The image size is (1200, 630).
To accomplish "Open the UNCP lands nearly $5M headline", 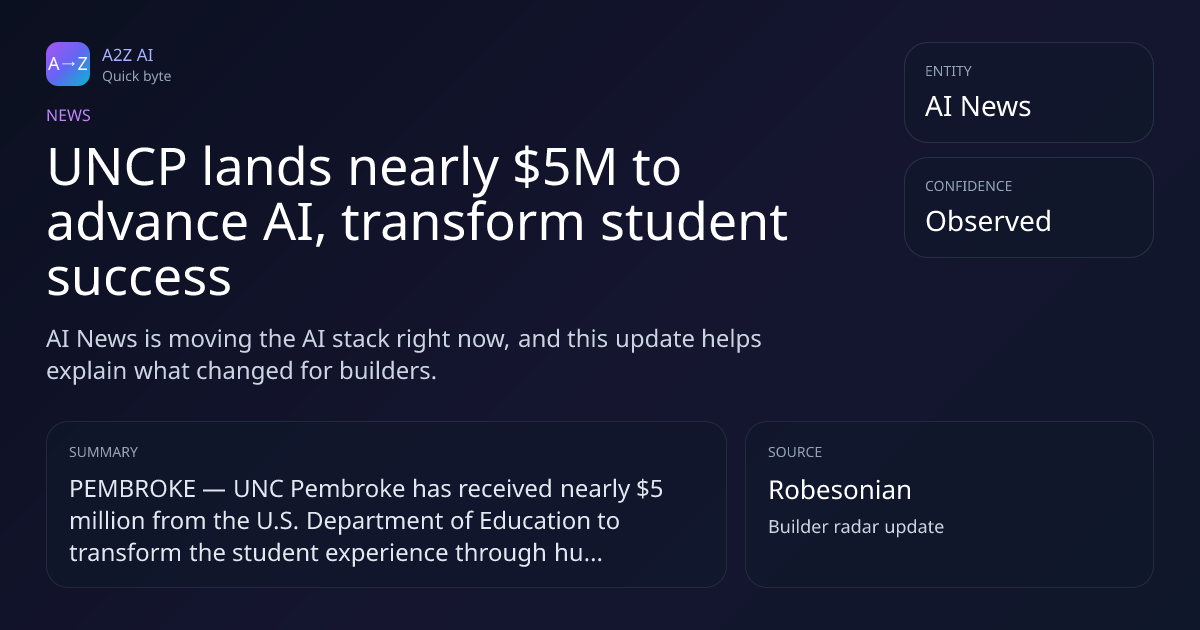I will pyautogui.click(x=418, y=223).
